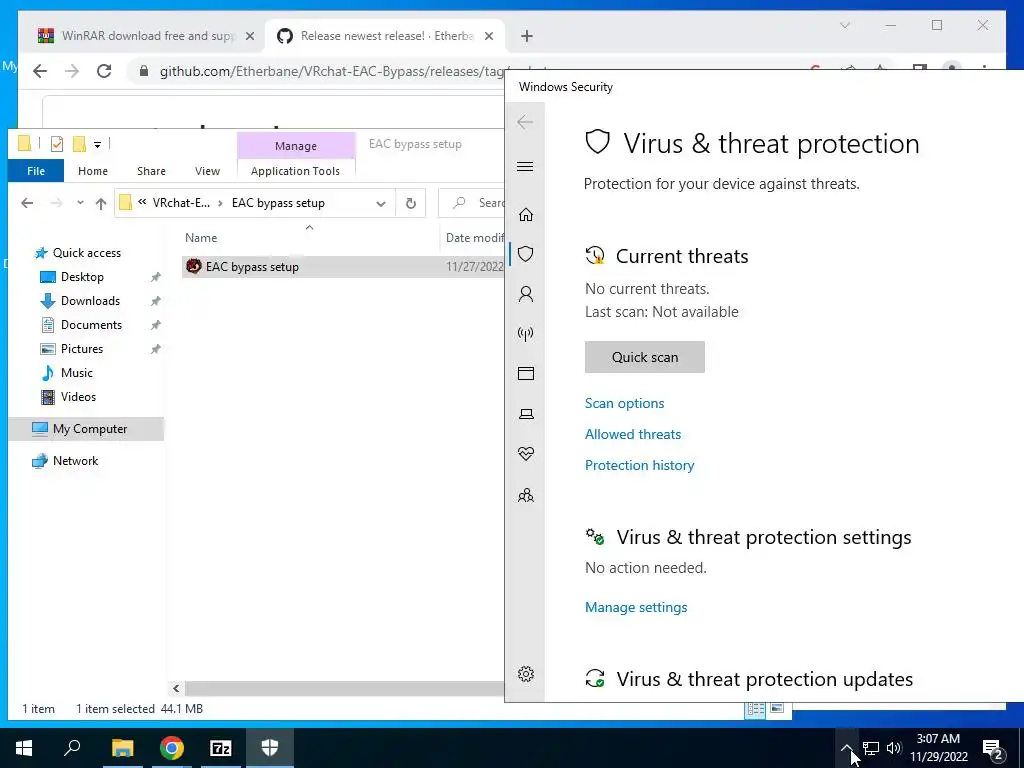Open File menu in File Explorer
Screen dimensions: 1024x768
point(36,171)
